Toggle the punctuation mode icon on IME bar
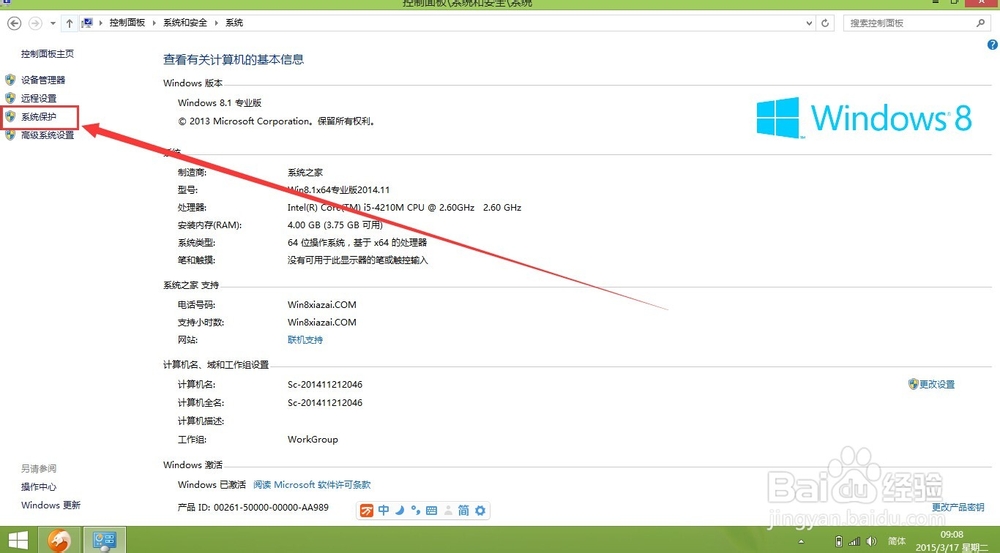 [416, 510]
